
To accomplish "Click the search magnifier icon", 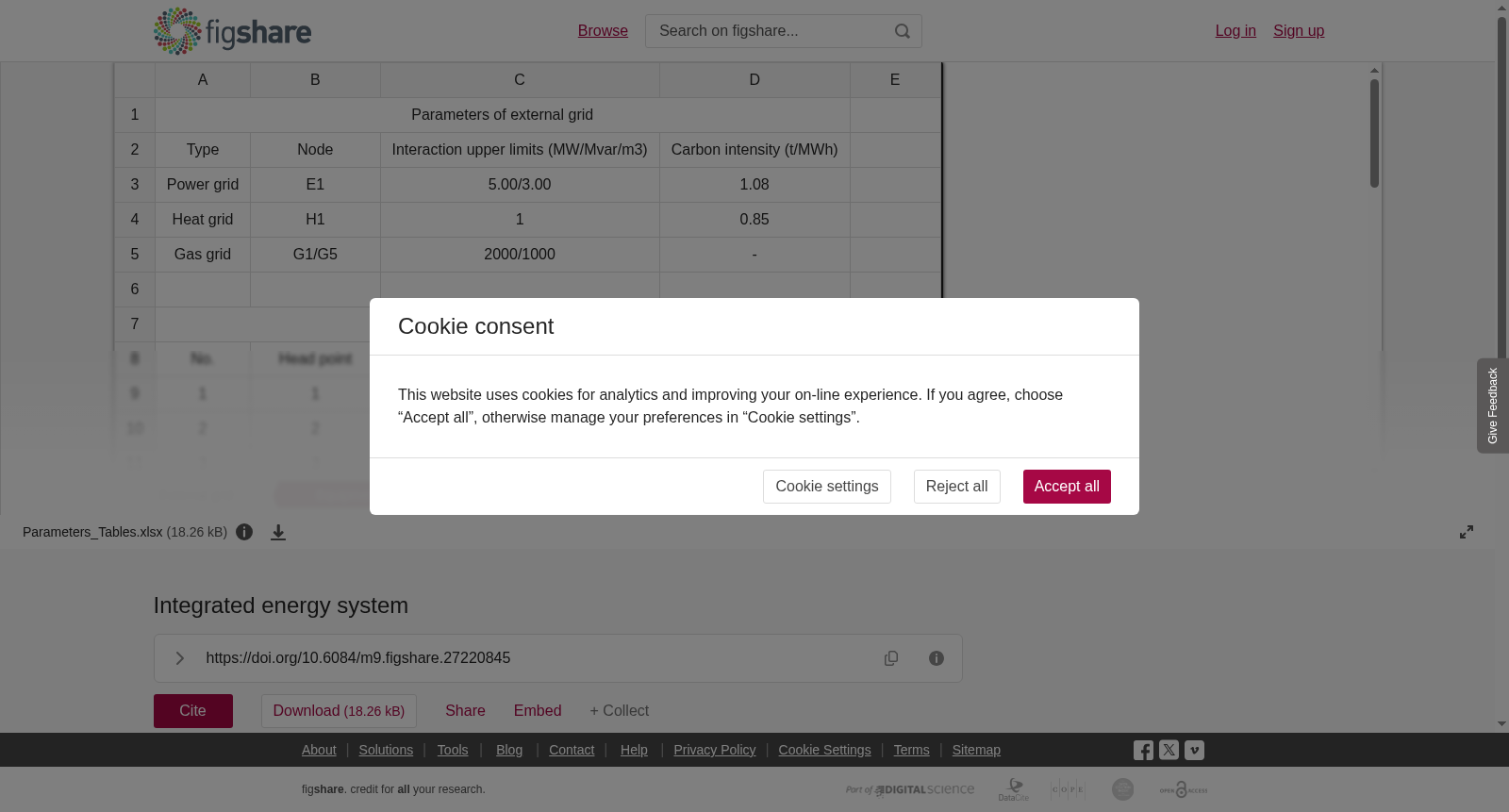I will pos(903,31).
